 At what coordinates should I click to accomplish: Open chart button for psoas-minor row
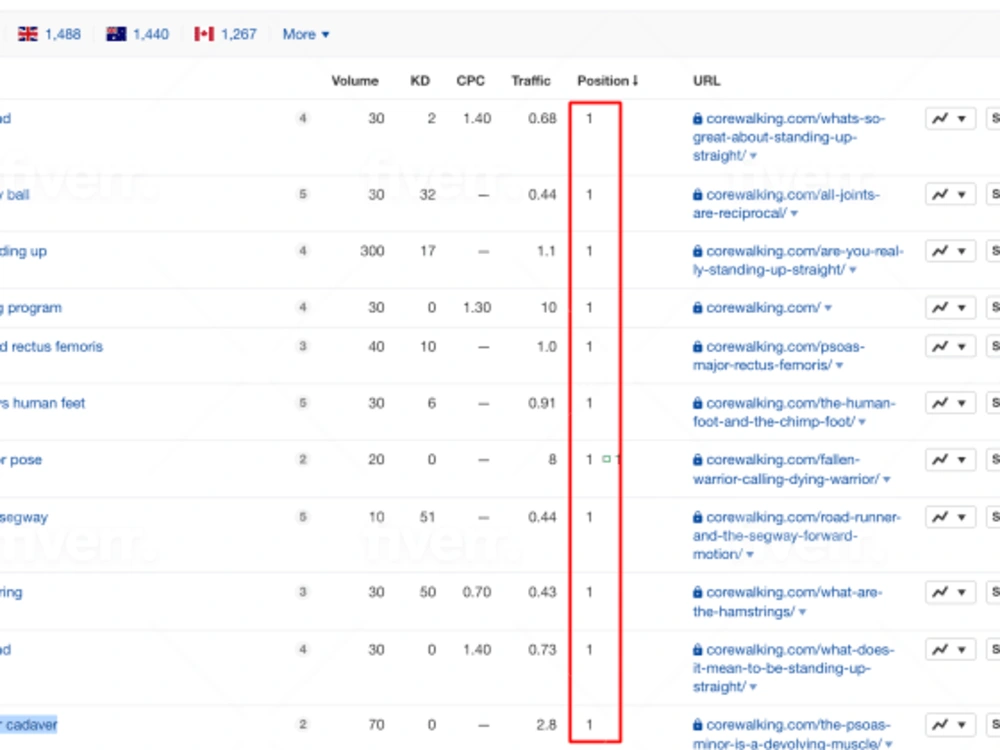(x=950, y=725)
